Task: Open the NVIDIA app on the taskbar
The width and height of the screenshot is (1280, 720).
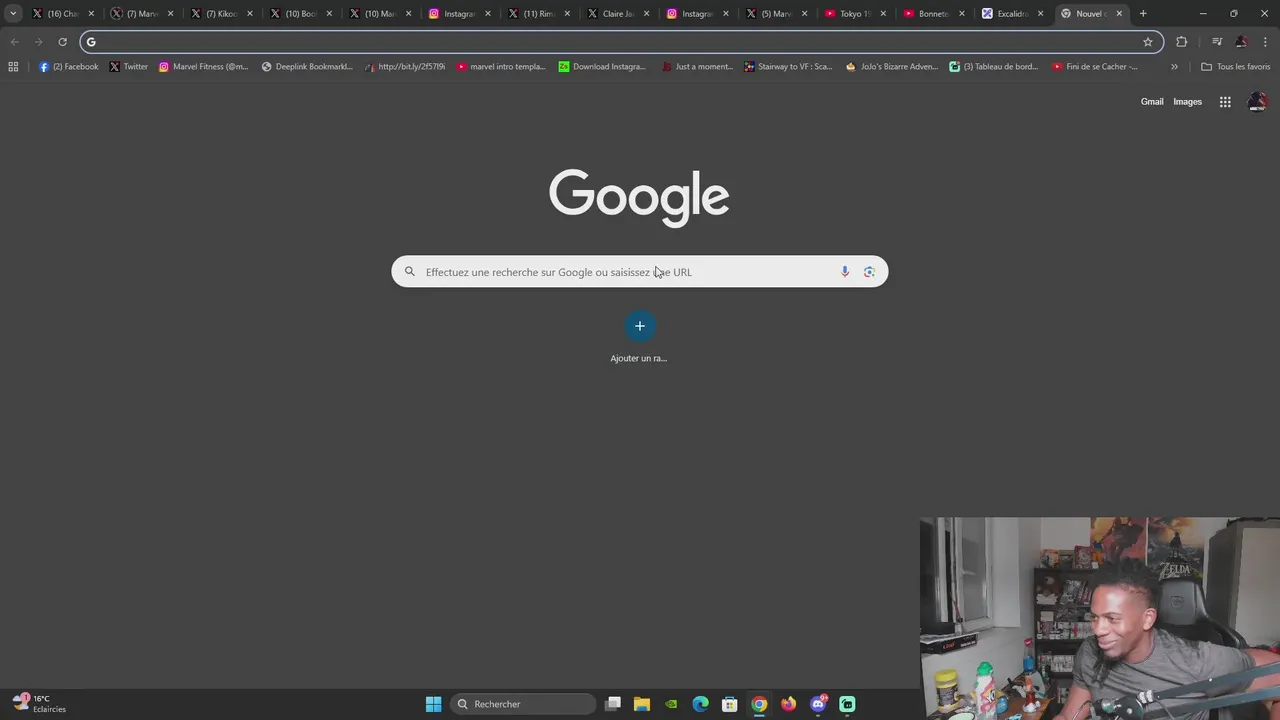Action: click(x=671, y=704)
